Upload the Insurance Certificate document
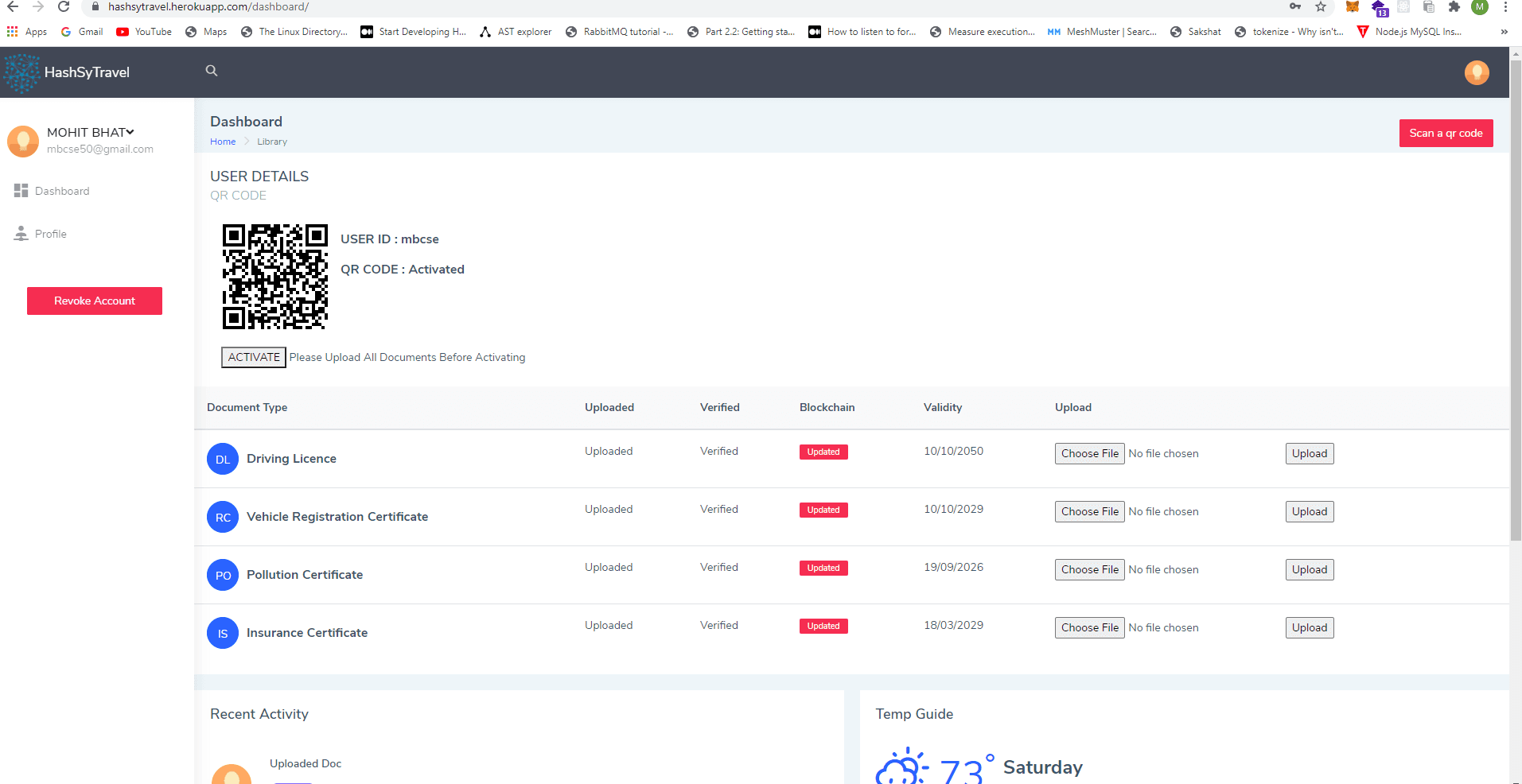 pos(1309,627)
